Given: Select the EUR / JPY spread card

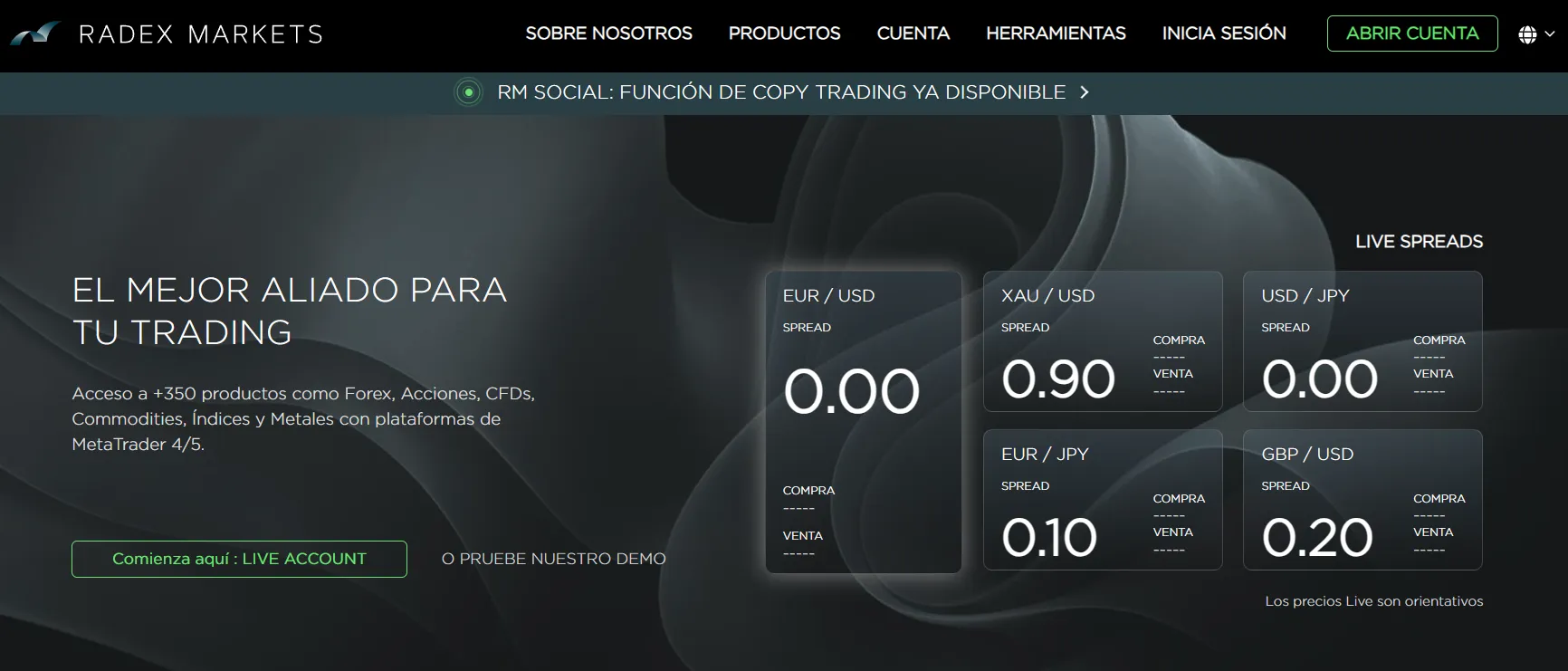Looking at the screenshot, I should tap(1103, 500).
